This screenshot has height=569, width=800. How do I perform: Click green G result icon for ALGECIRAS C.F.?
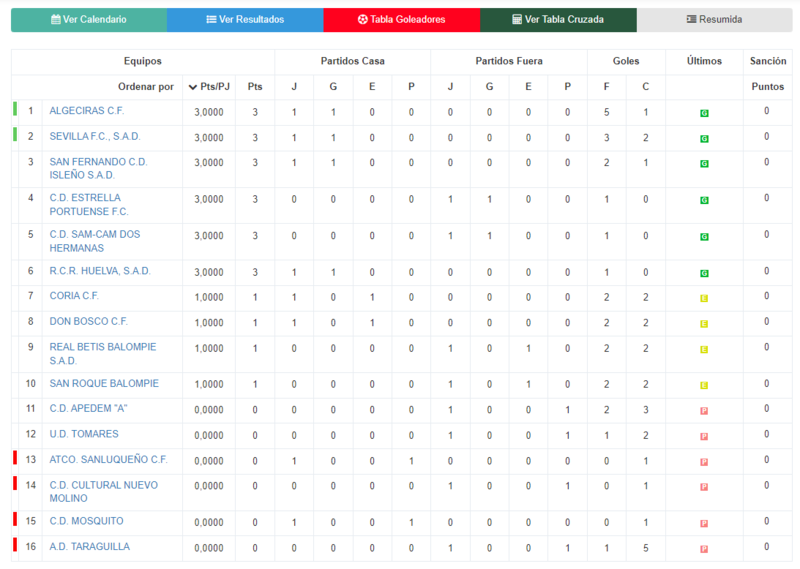click(x=704, y=113)
